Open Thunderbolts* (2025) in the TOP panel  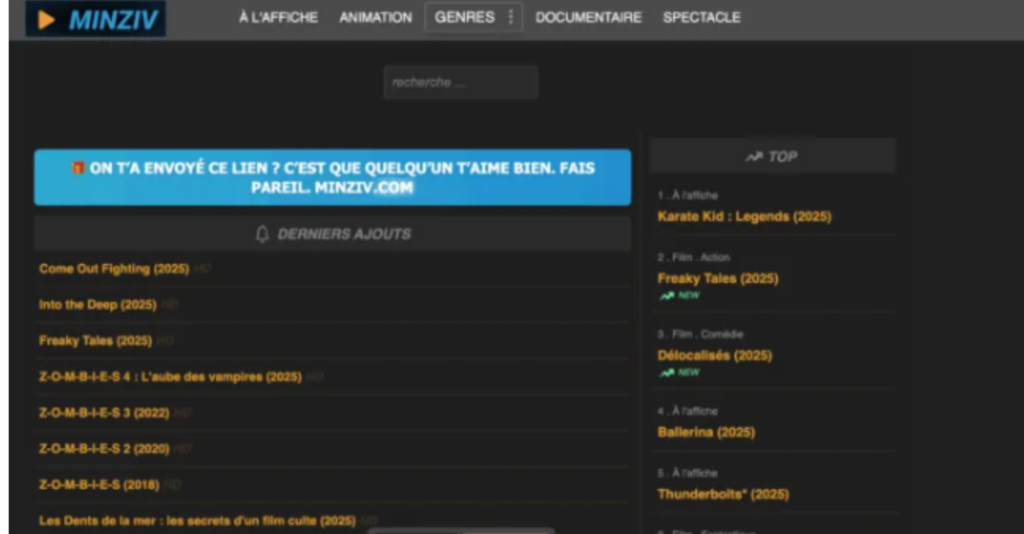pyautogui.click(x=723, y=495)
